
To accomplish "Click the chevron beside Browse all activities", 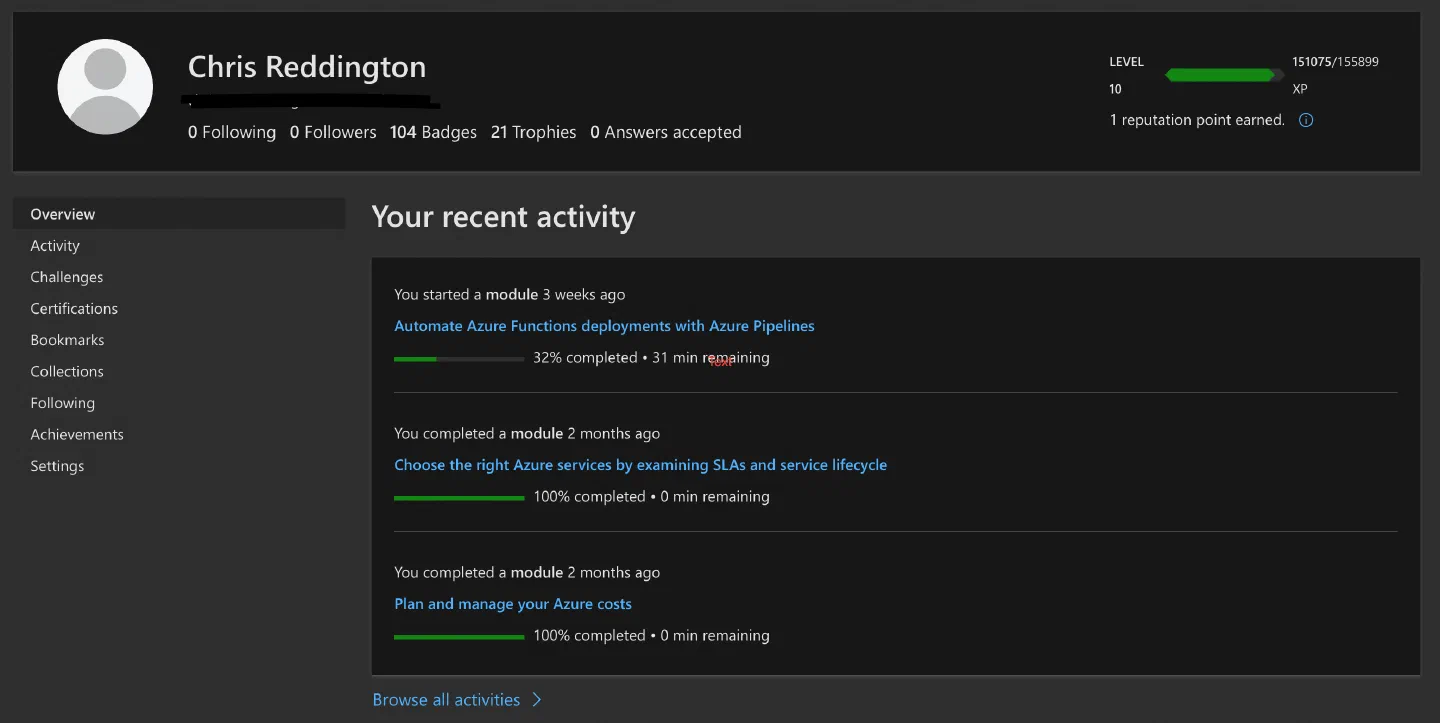I will [537, 700].
